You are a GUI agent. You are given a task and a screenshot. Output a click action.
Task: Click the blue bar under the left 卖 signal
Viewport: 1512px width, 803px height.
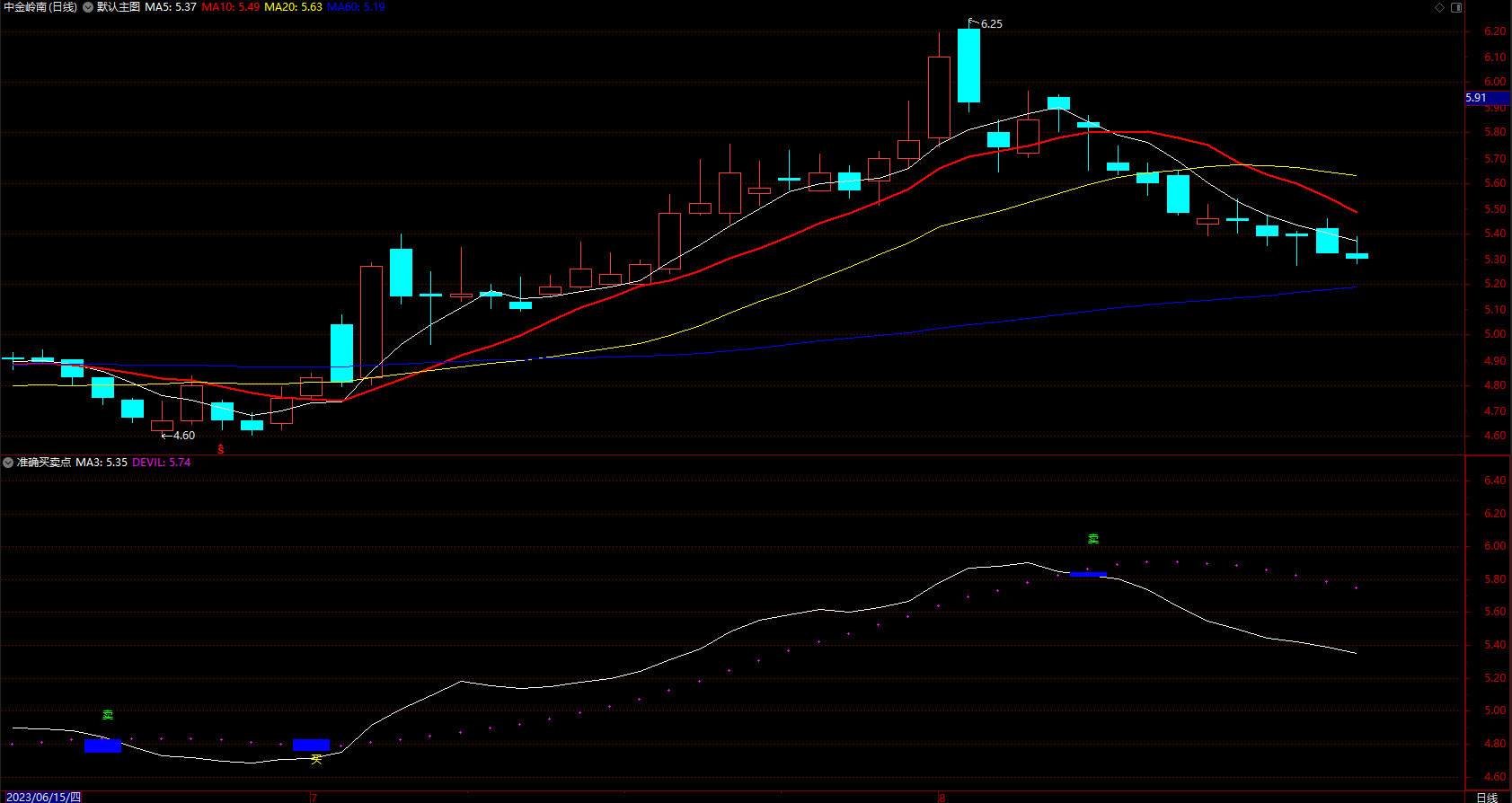(102, 746)
